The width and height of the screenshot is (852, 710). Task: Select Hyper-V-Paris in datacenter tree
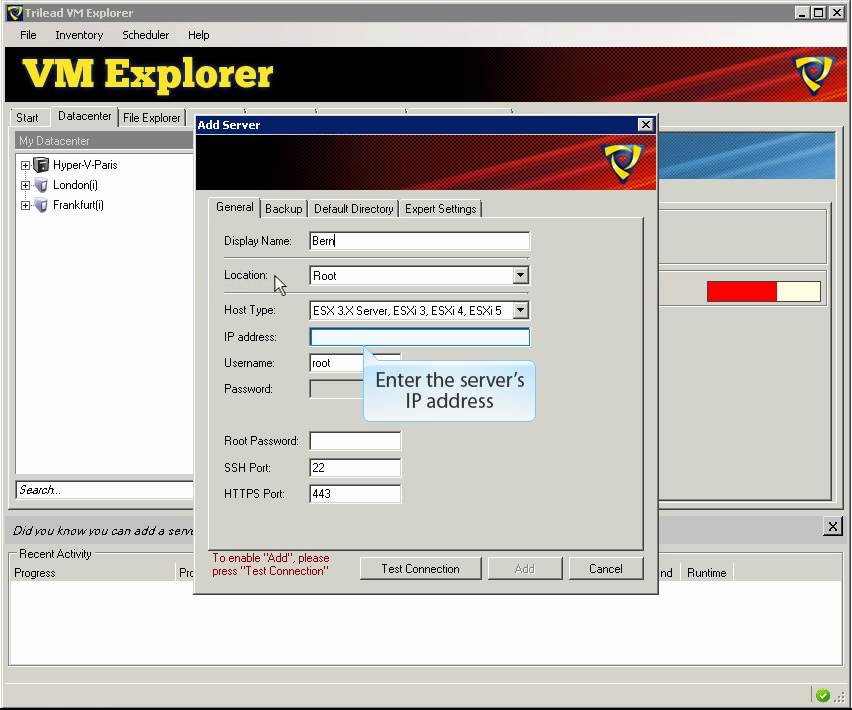pos(85,165)
